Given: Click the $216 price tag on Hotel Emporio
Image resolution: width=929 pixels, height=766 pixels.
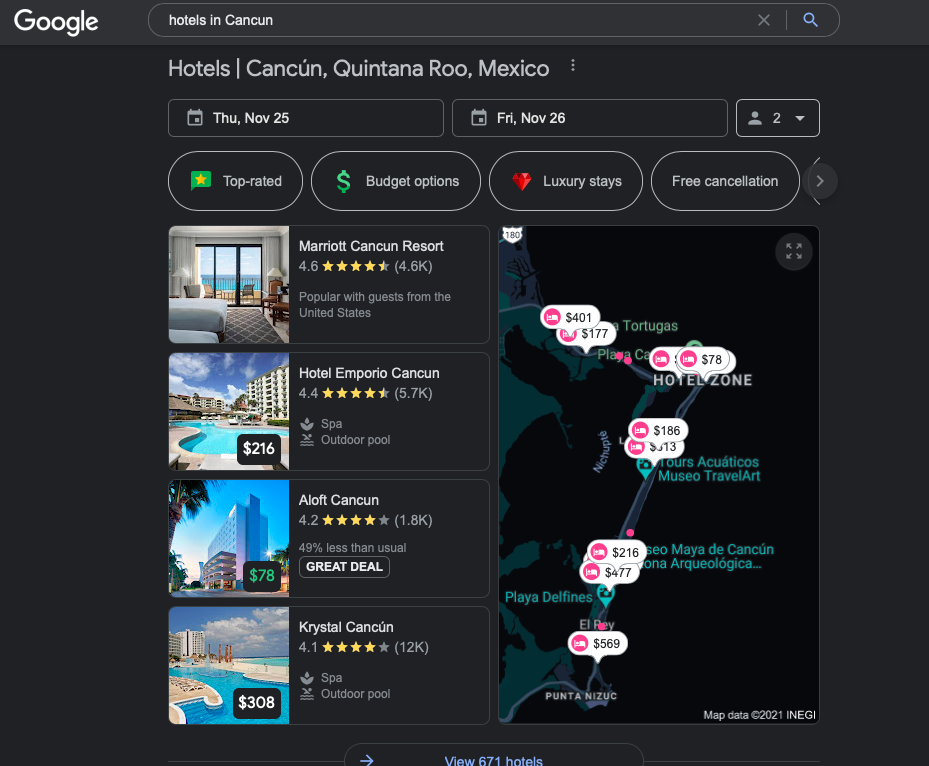Looking at the screenshot, I should (258, 448).
